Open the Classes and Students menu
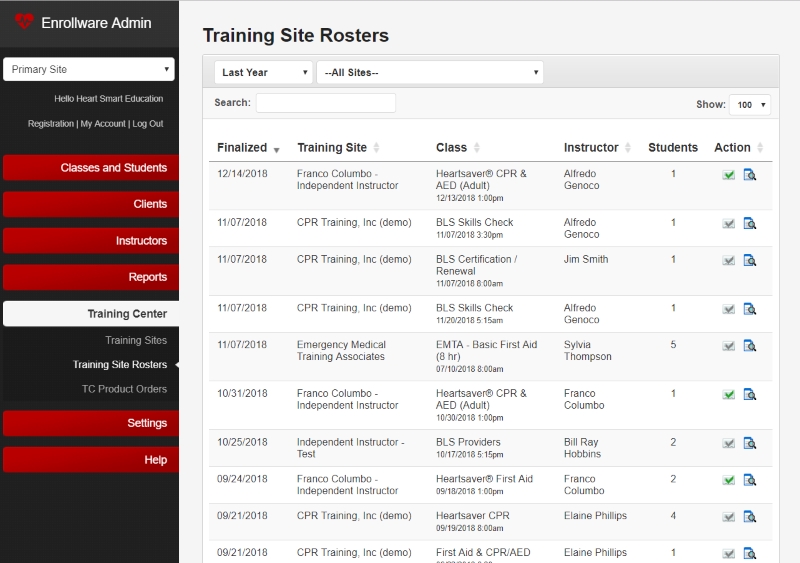800x563 pixels. [x=91, y=167]
